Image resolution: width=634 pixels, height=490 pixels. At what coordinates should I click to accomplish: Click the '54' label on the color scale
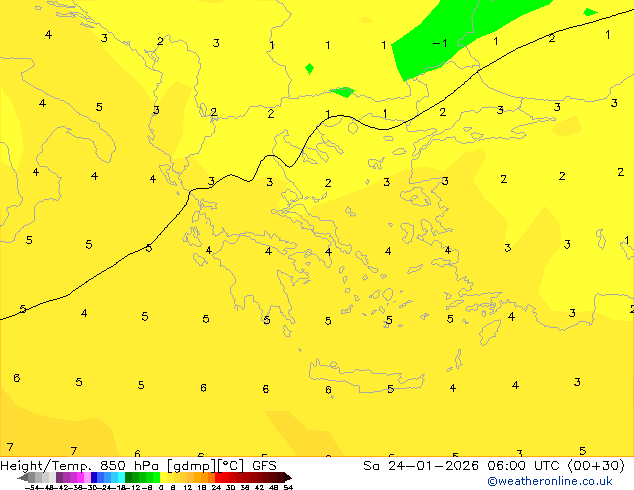click(288, 487)
